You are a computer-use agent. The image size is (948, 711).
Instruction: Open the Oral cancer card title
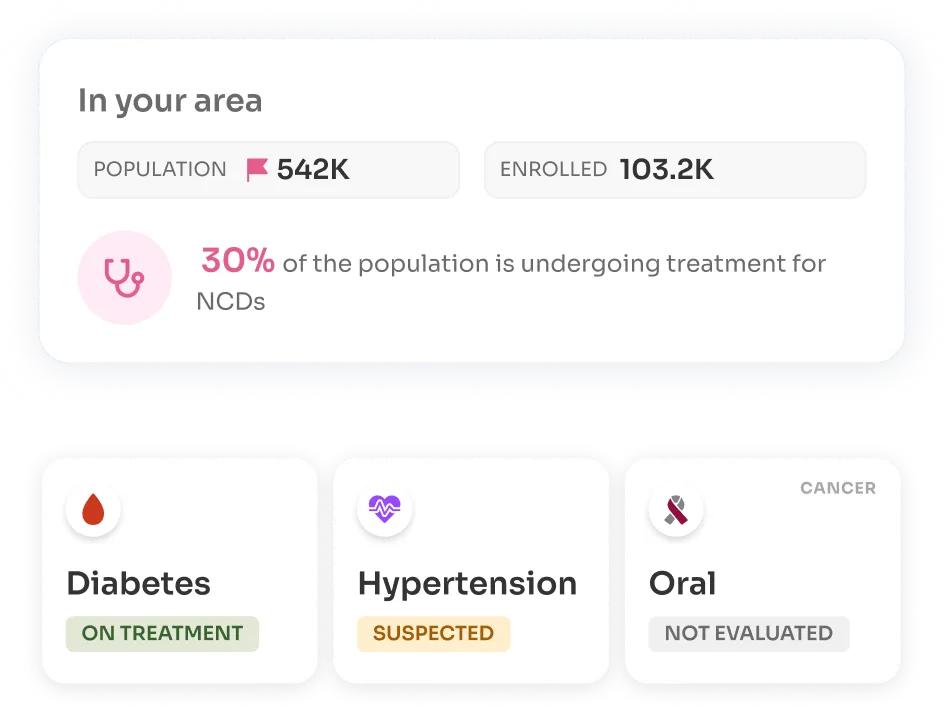pos(683,583)
